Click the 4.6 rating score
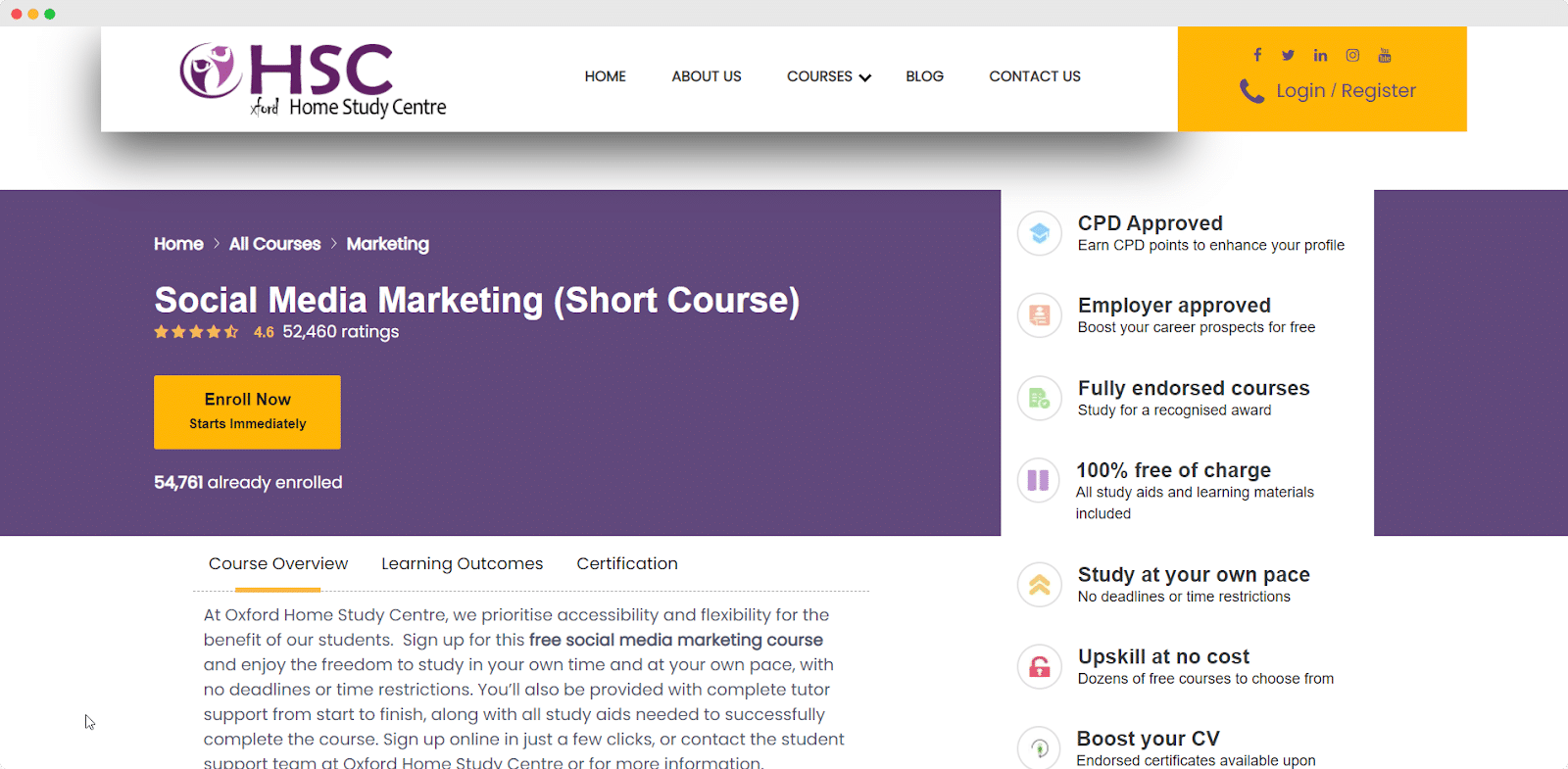 (264, 332)
